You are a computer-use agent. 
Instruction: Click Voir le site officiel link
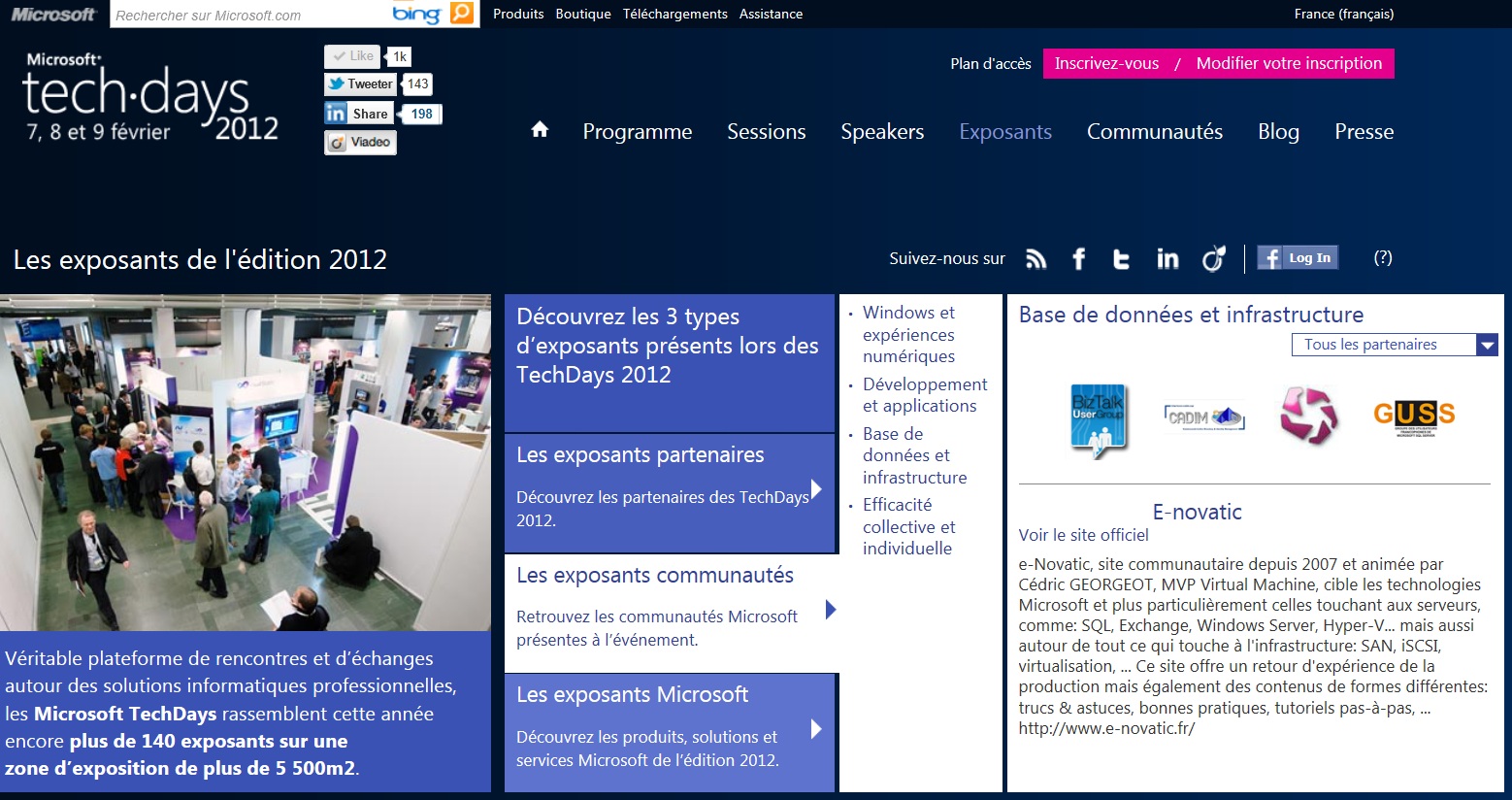point(1083,535)
